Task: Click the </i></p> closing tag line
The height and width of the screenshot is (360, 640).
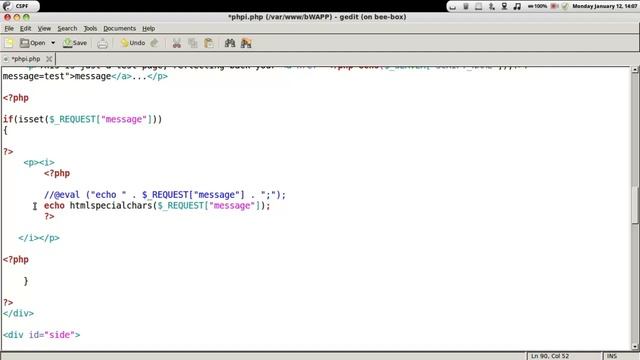Action: (x=39, y=238)
